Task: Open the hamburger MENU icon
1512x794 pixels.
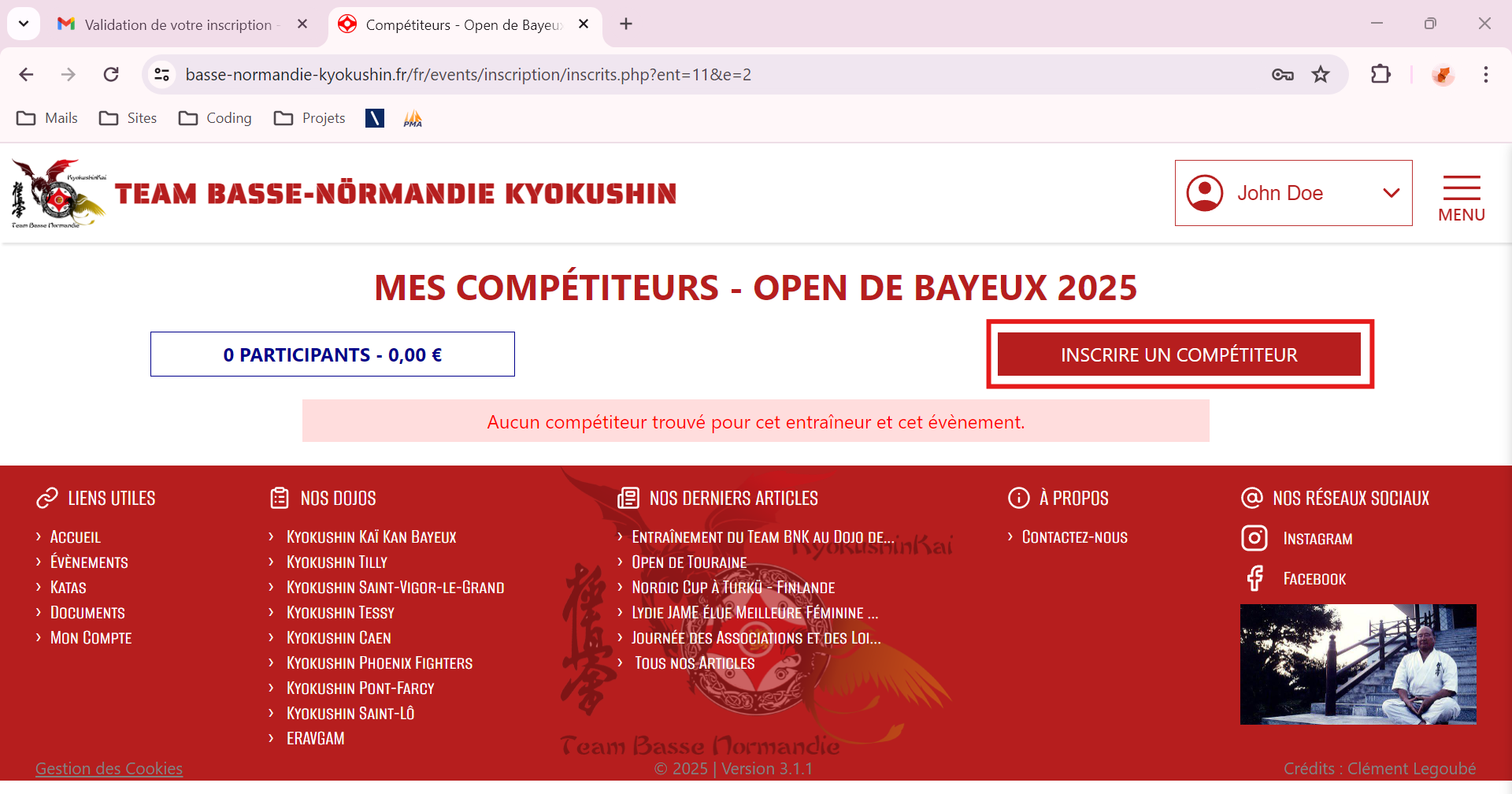Action: pyautogui.click(x=1461, y=197)
